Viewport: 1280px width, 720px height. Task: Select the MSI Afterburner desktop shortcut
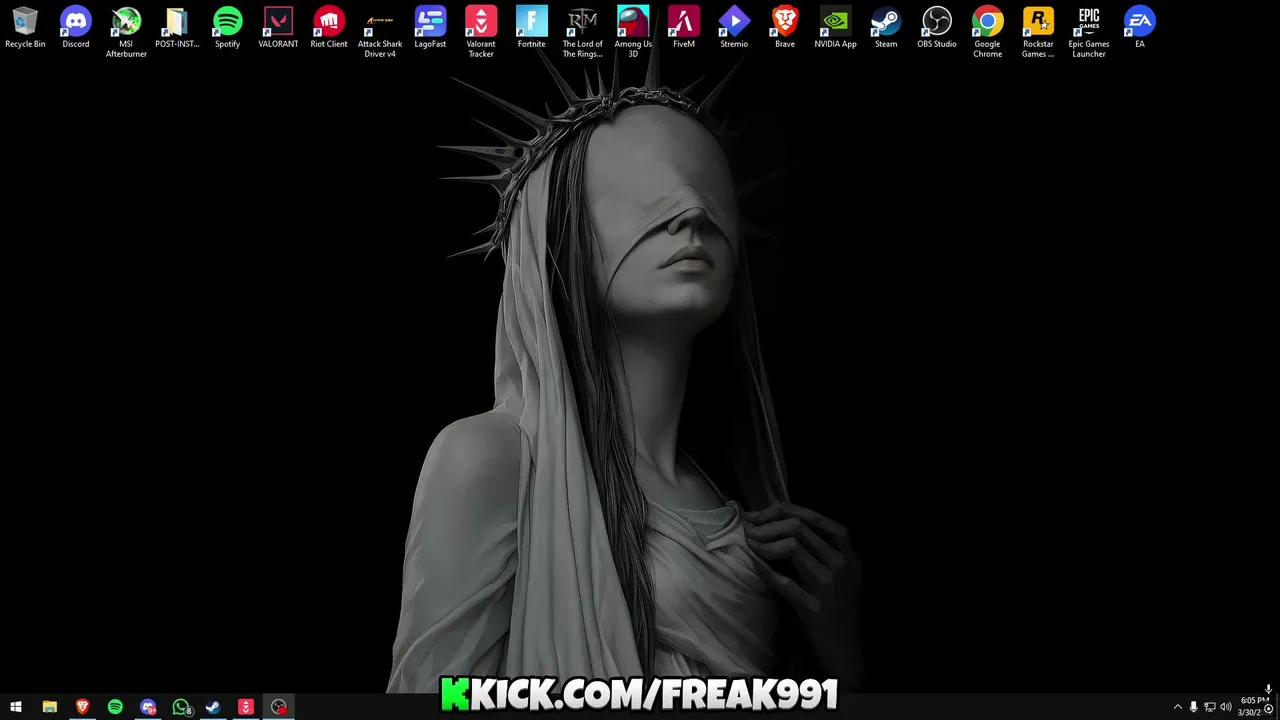pyautogui.click(x=126, y=32)
